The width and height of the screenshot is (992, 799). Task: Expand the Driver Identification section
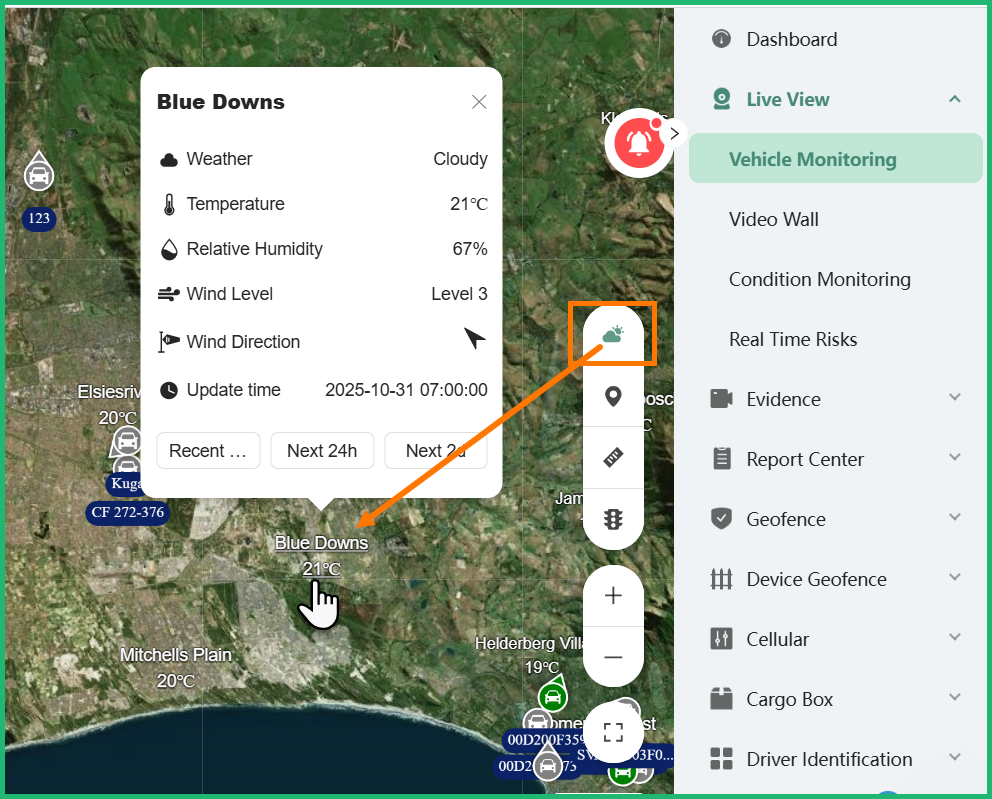click(x=954, y=759)
